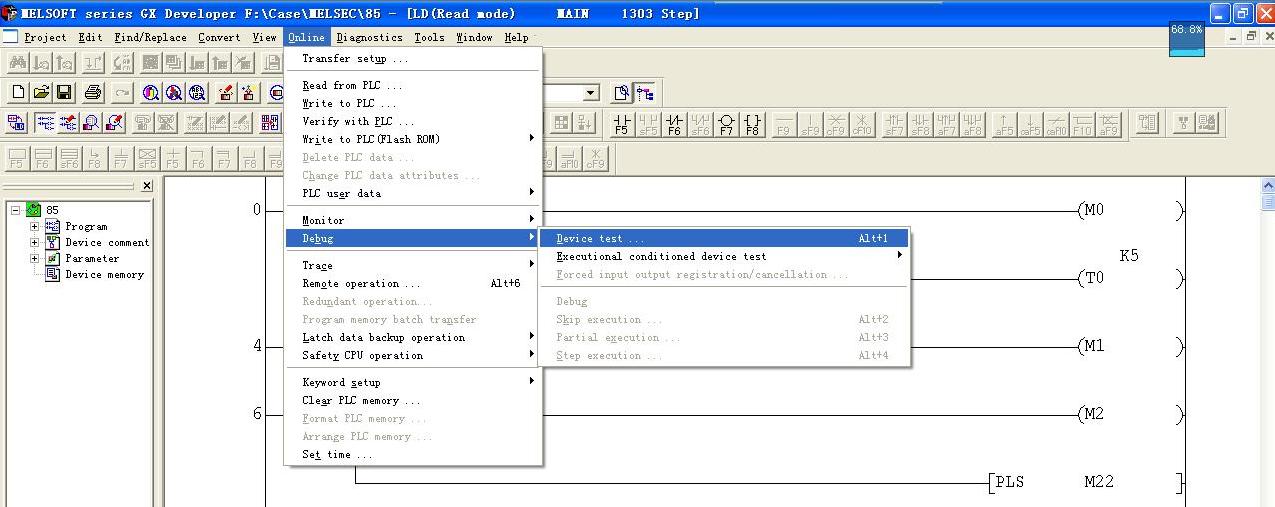1275x507 pixels.
Task: Click the vertical scrollbar up arrow
Action: pos(1267,186)
